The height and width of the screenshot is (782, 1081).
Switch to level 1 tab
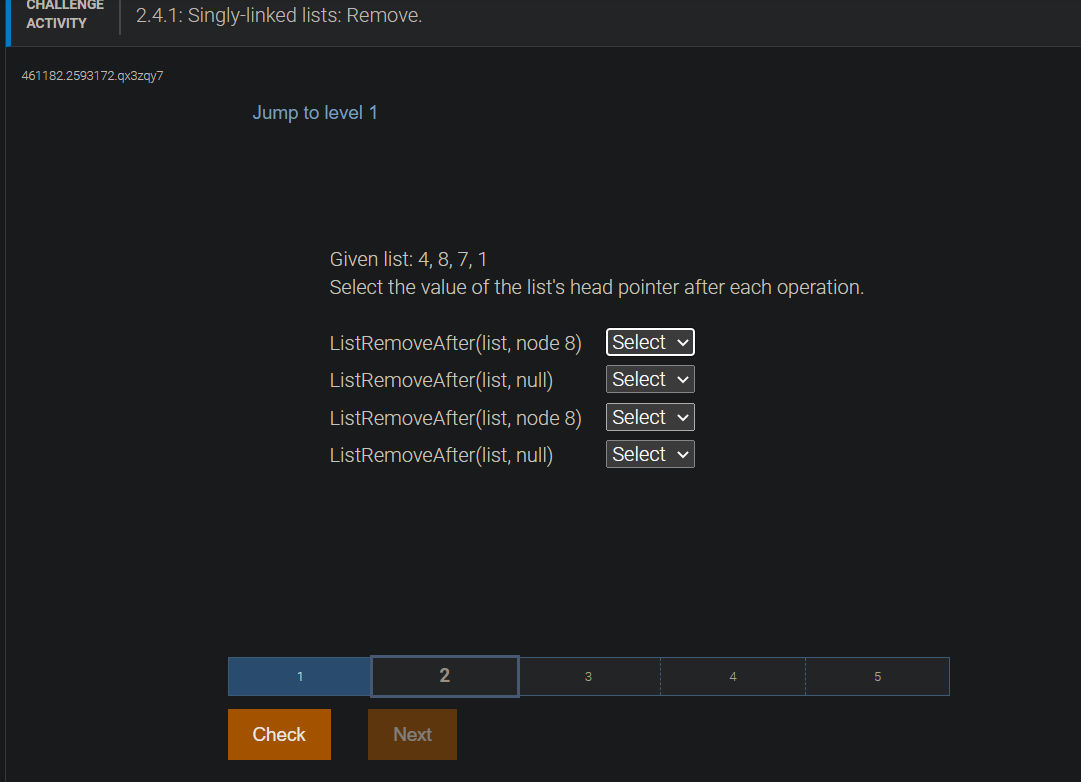[298, 676]
